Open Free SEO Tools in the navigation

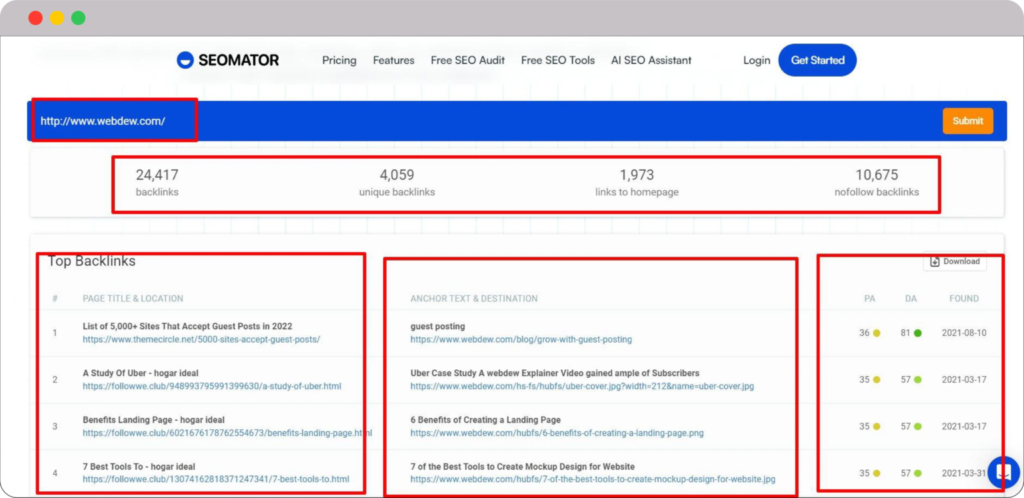click(558, 60)
